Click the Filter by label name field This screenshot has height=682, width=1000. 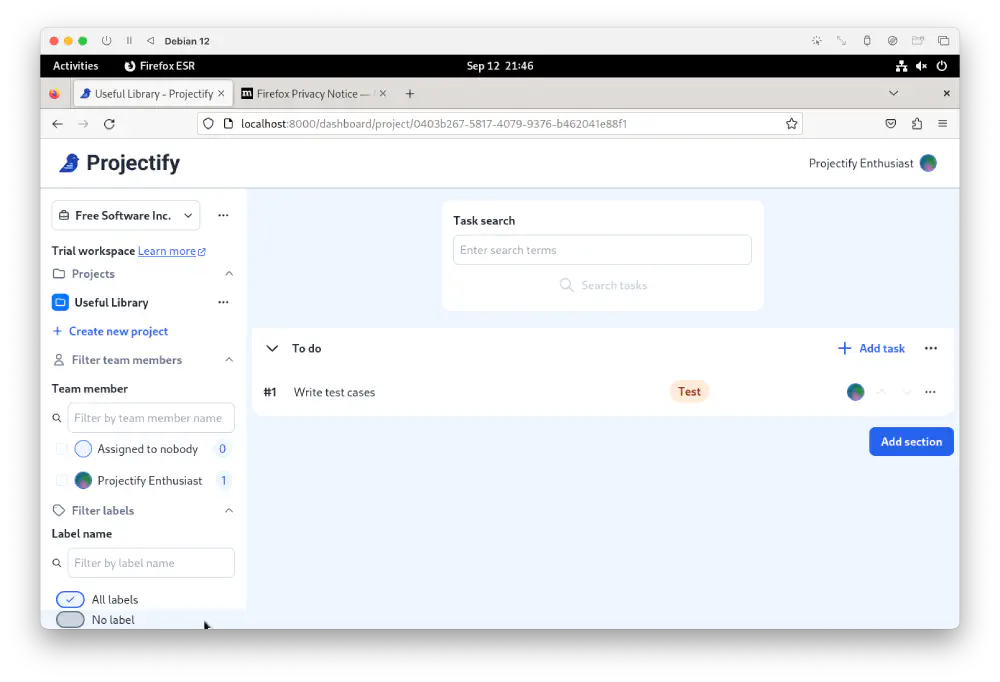[x=151, y=563]
